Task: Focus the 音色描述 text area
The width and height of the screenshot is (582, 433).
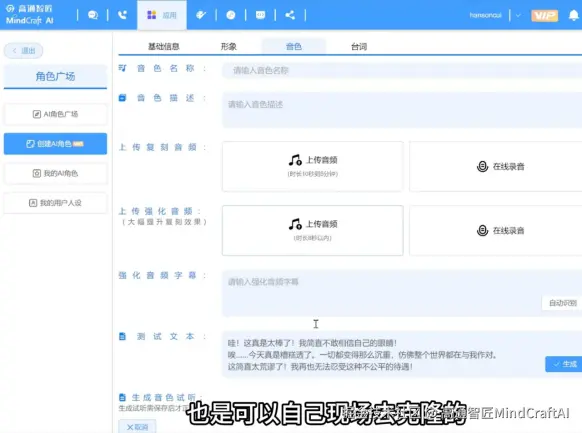Action: pos(402,110)
